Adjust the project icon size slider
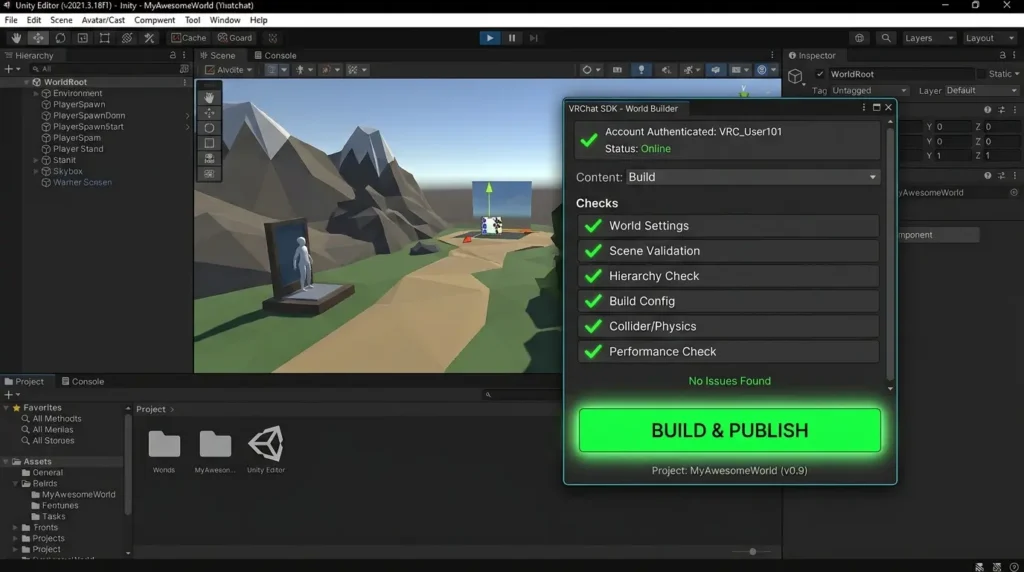 coord(752,552)
